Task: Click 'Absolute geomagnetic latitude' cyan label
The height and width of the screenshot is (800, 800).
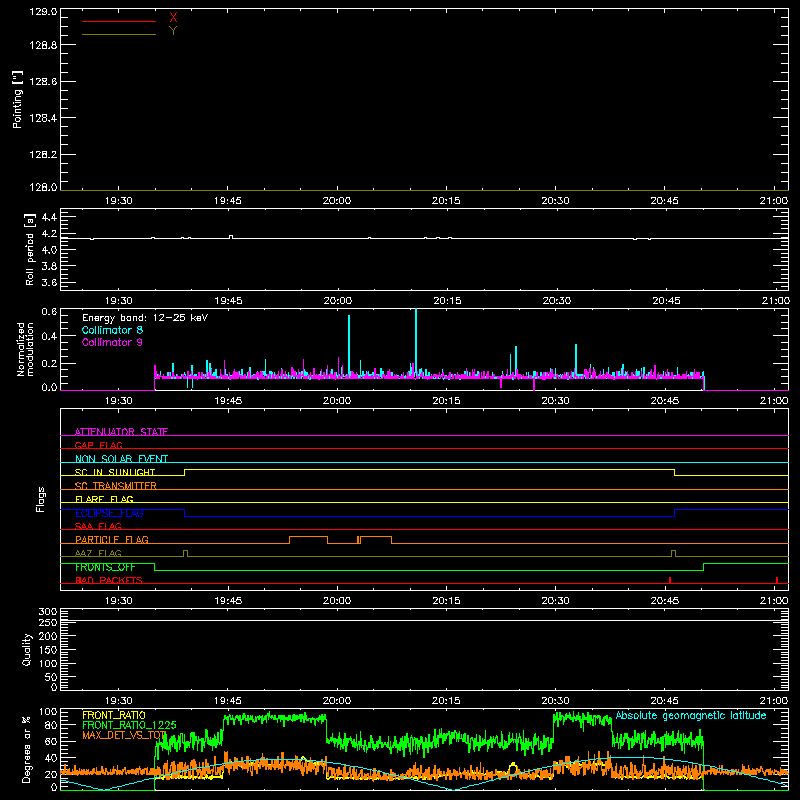Action: (x=691, y=715)
